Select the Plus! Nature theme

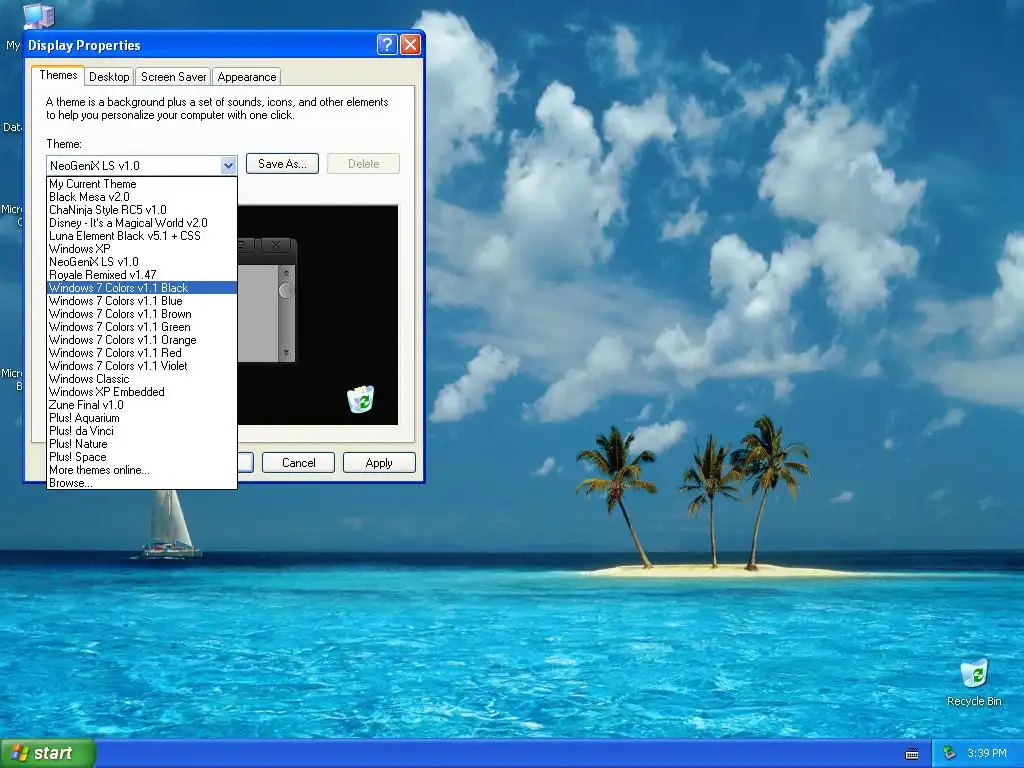[142, 444]
